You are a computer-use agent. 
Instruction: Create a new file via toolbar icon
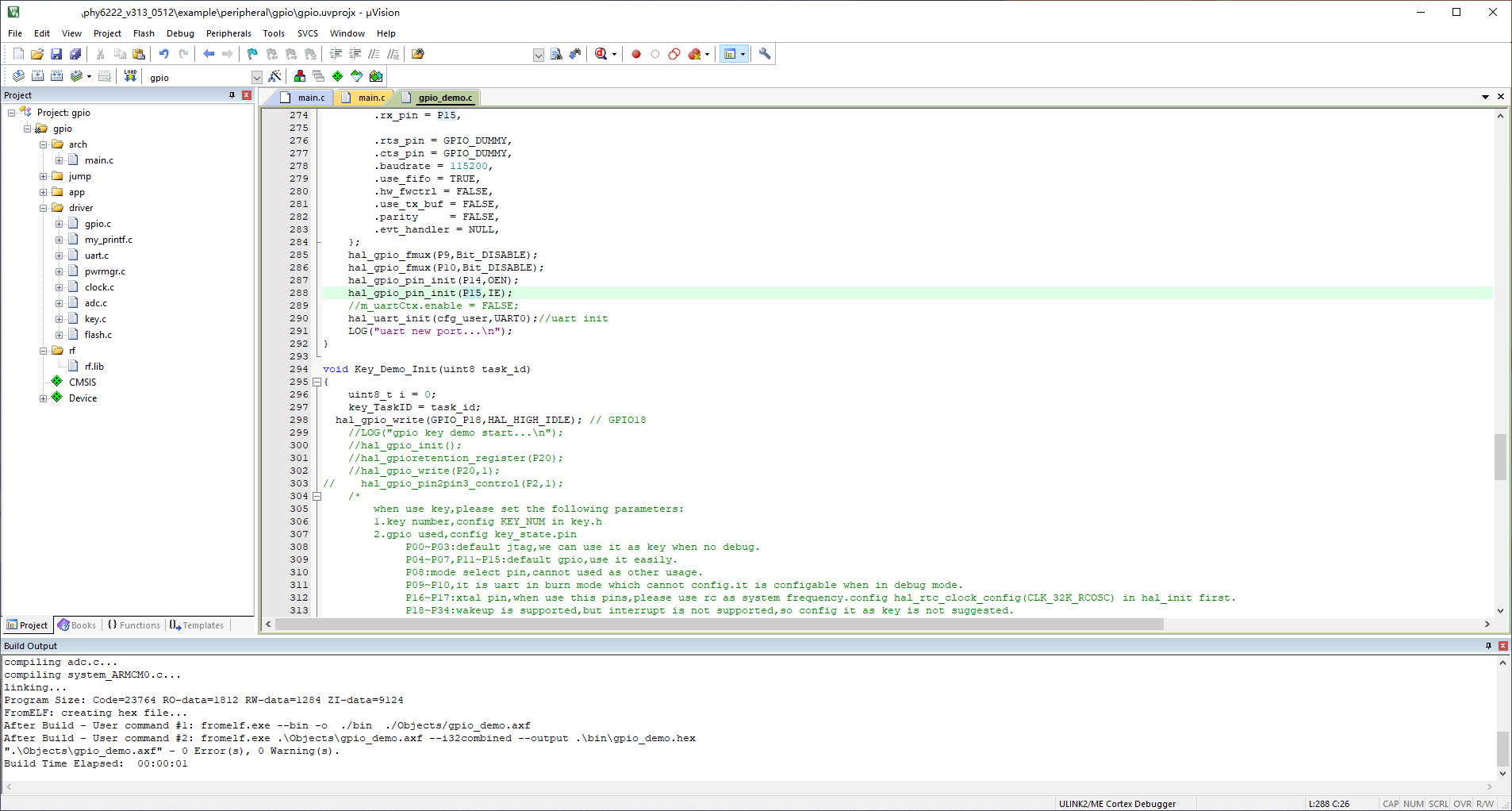pyautogui.click(x=18, y=54)
